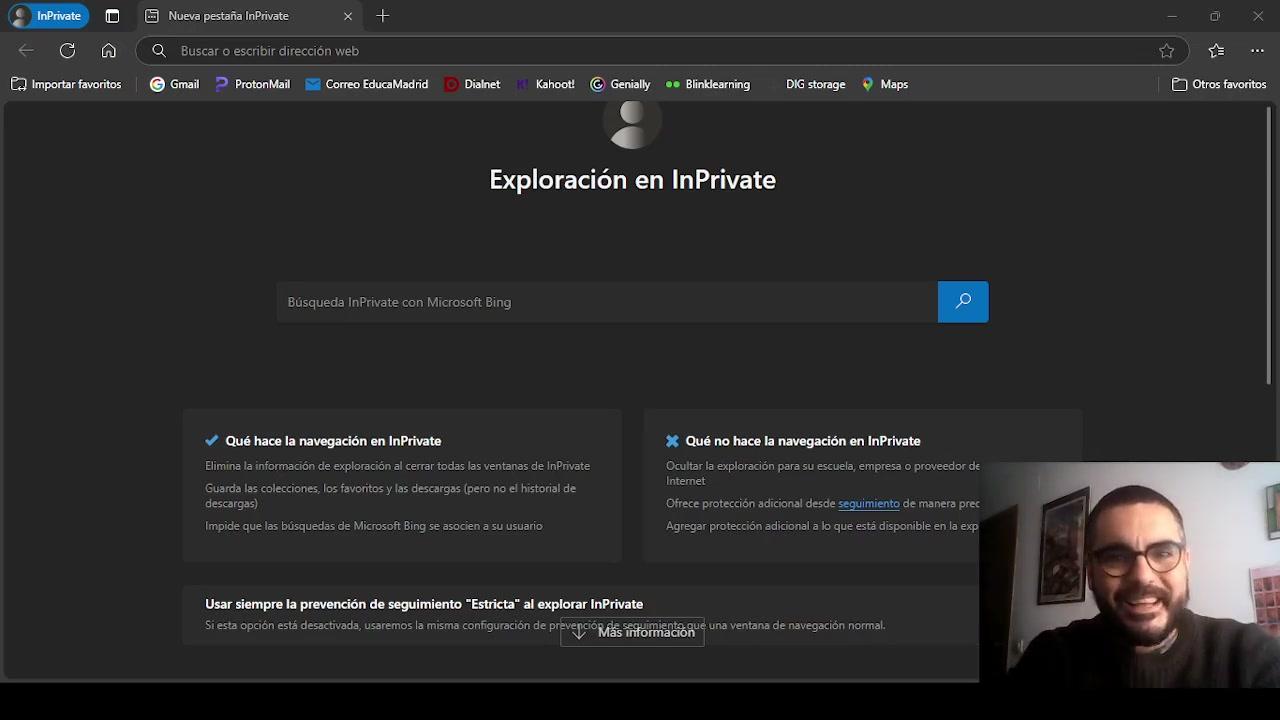Viewport: 1280px width, 720px height.
Task: Minimize the browser window
Action: (1172, 16)
